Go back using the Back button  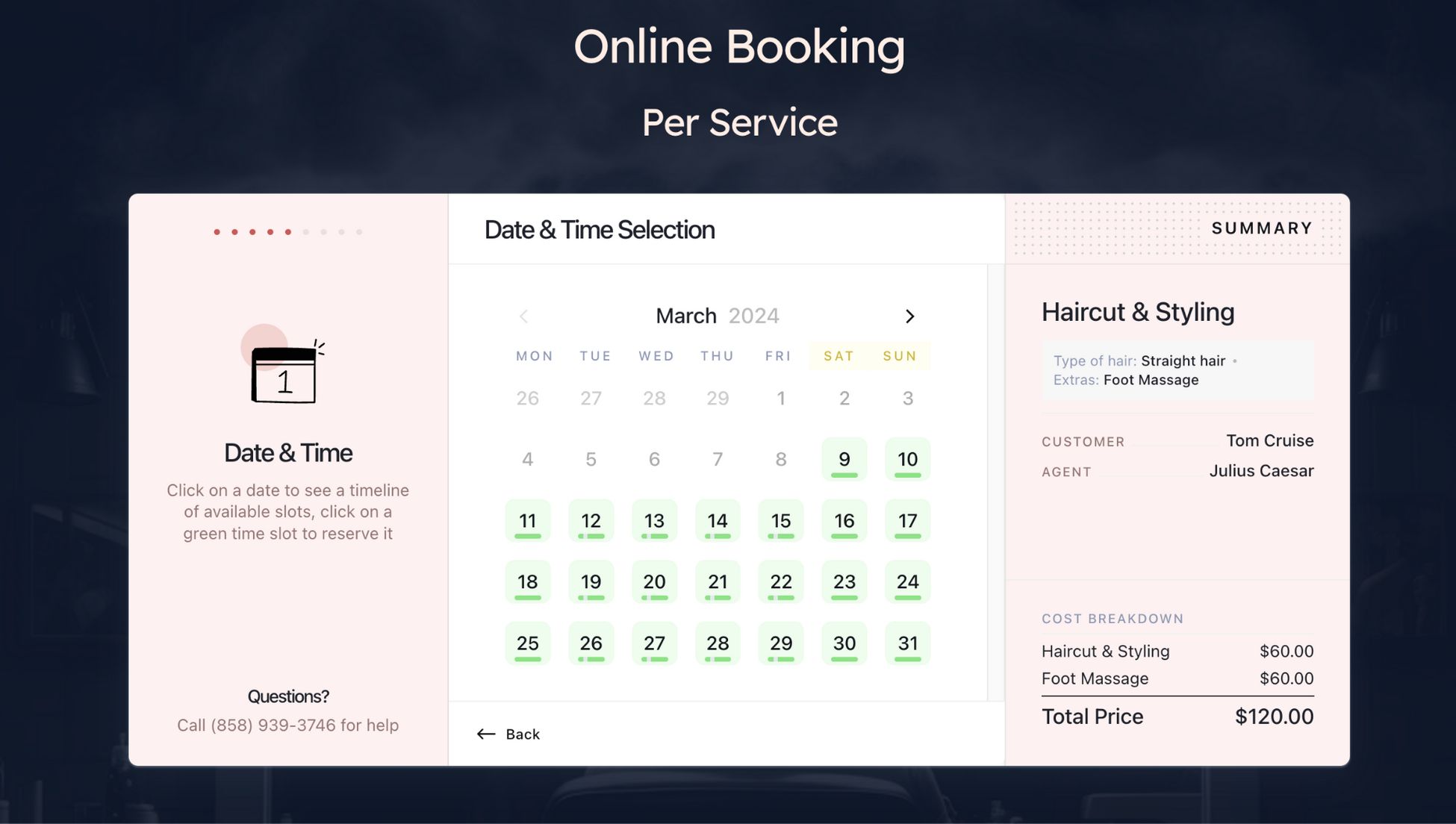pyautogui.click(x=508, y=734)
